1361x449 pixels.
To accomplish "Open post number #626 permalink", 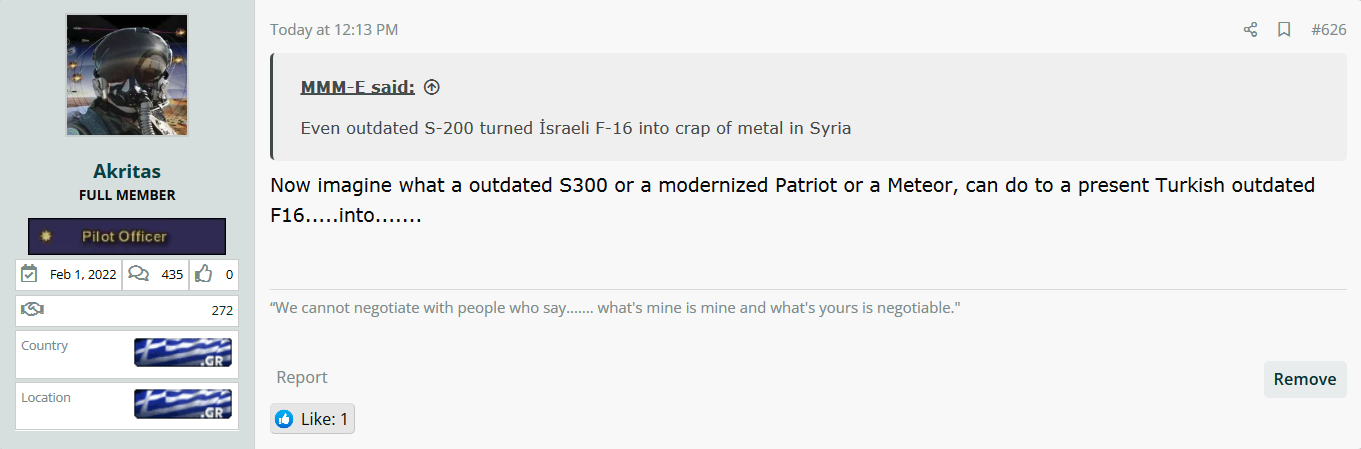I will 1329,30.
